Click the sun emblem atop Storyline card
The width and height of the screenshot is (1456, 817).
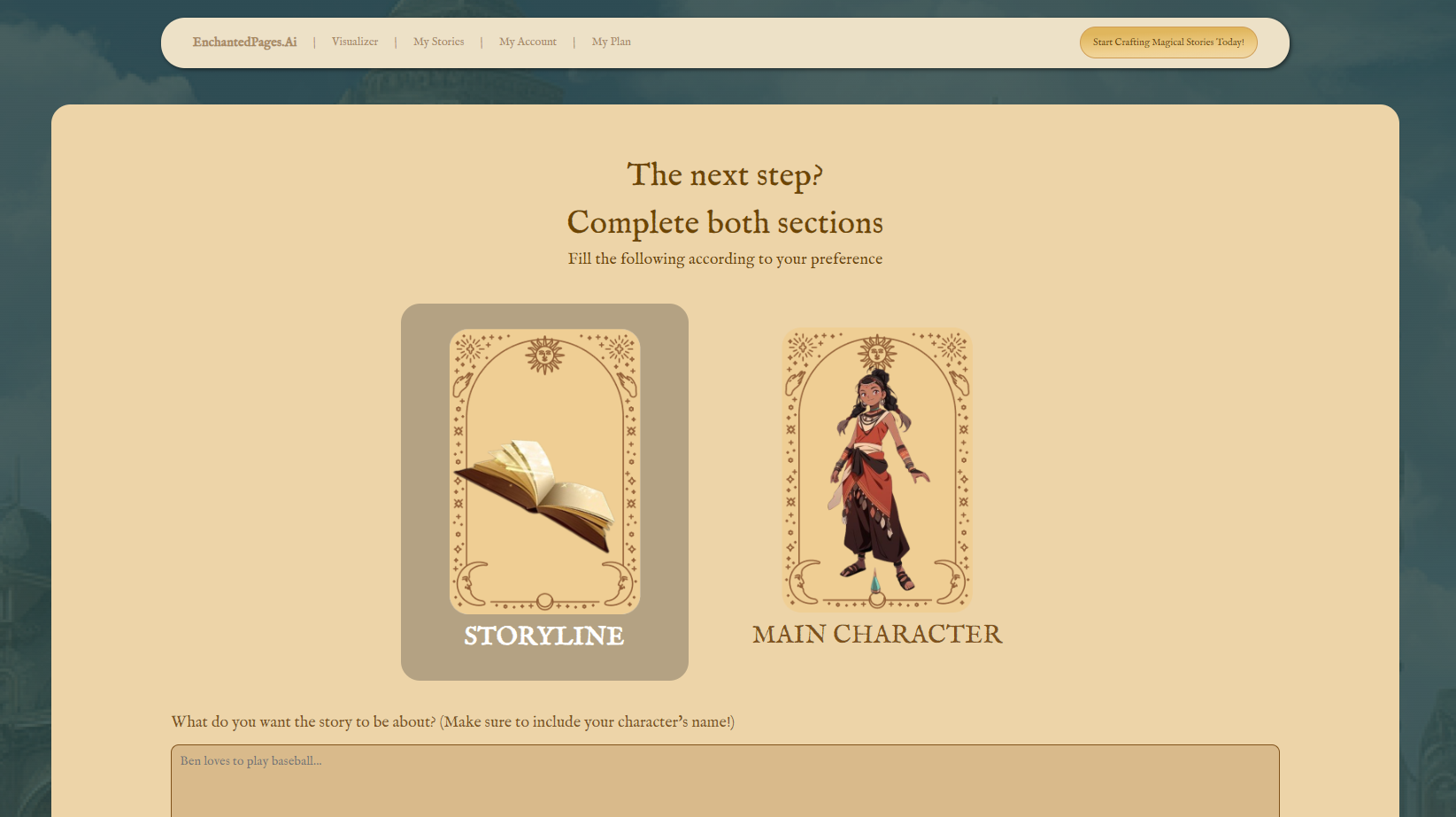[x=545, y=356]
